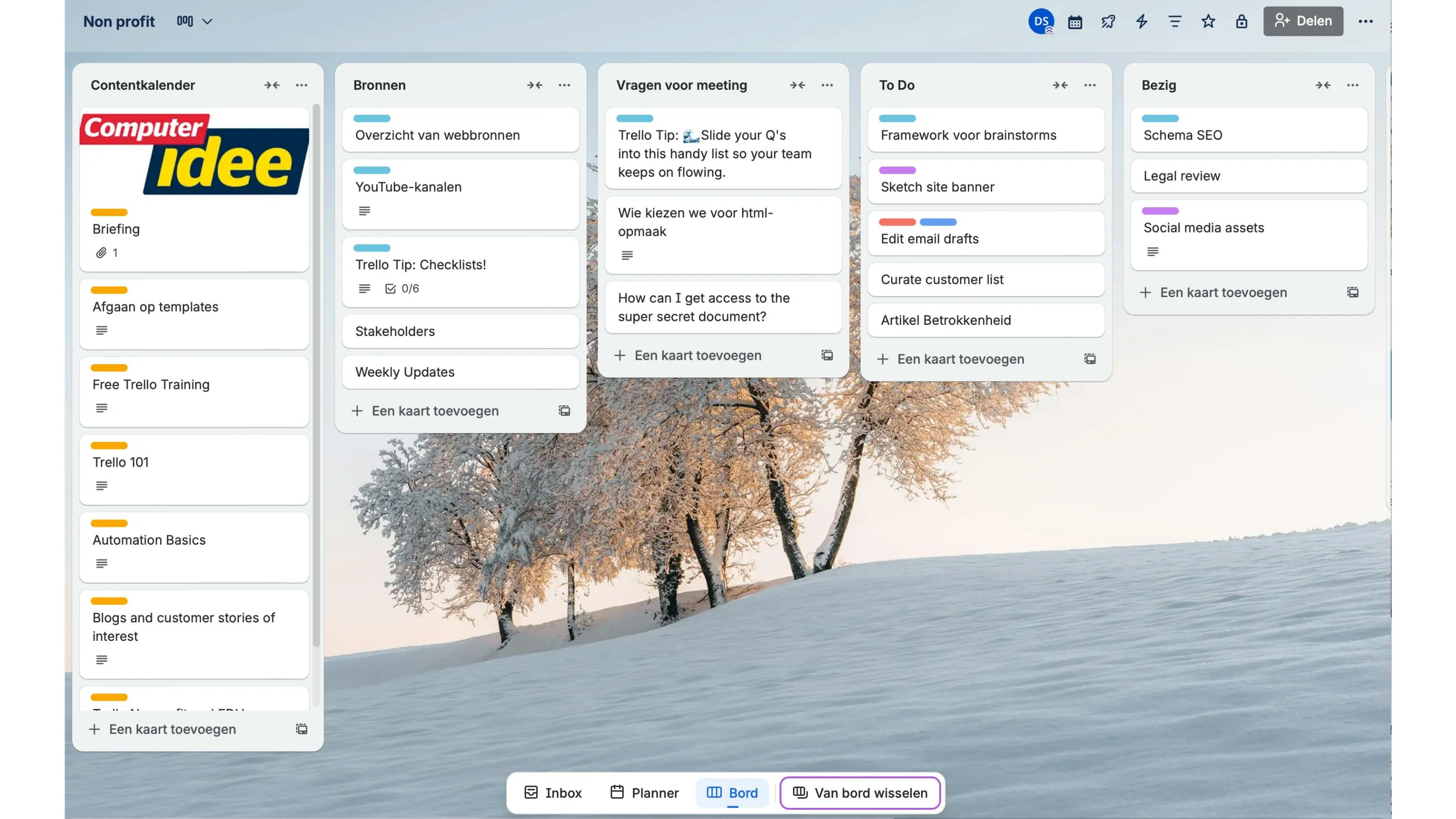Screen dimensions: 1456x819
Task: Click the purple label on Sketch site banner
Action: pyautogui.click(x=897, y=170)
